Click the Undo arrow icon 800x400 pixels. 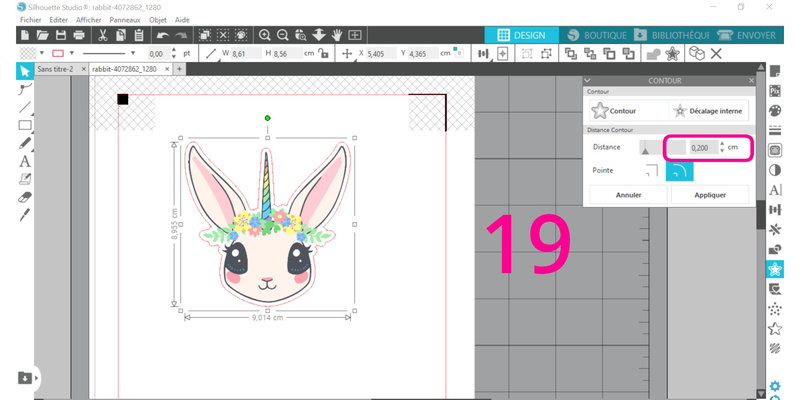click(161, 35)
